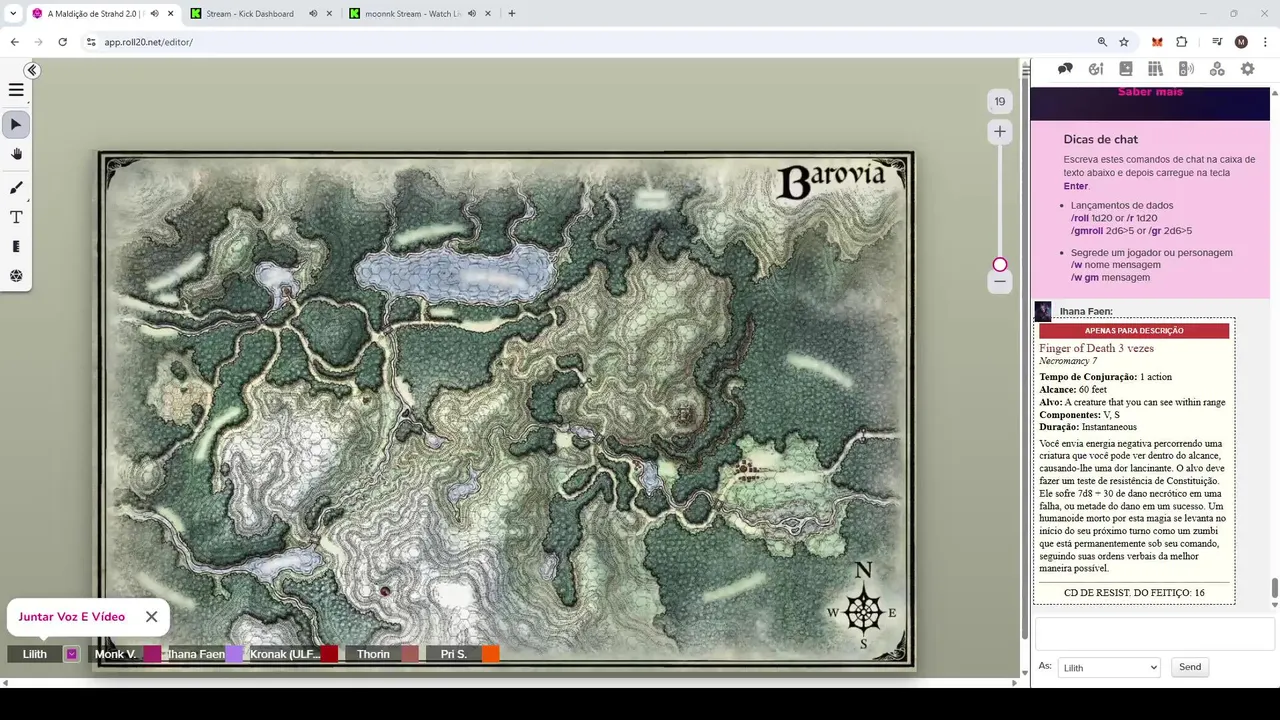Click Juntar Voz E Vídeo link
Screen dimensions: 1280x720
[x=72, y=617]
